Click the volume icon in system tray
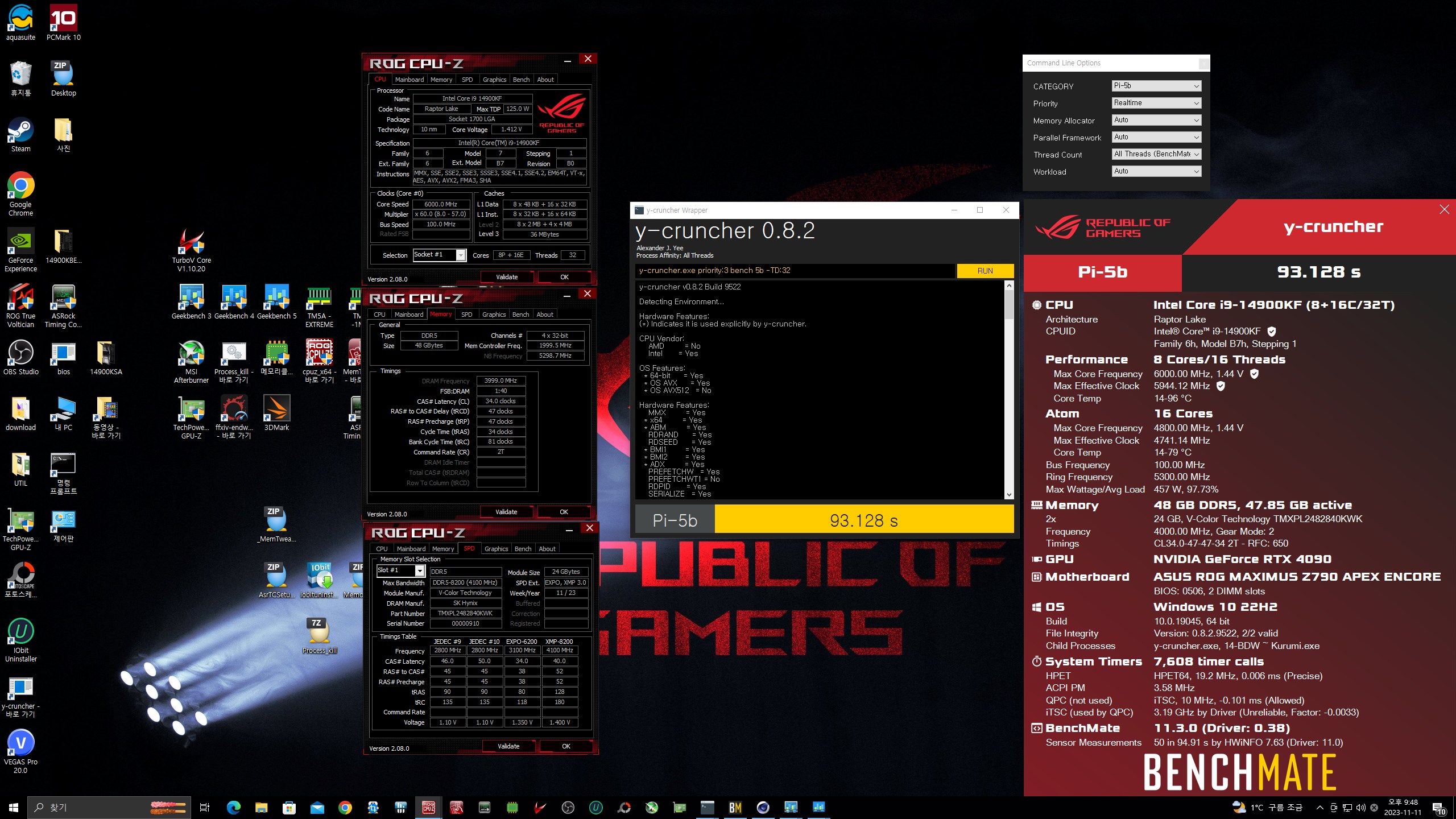The height and width of the screenshot is (819, 1456). pos(1360,808)
